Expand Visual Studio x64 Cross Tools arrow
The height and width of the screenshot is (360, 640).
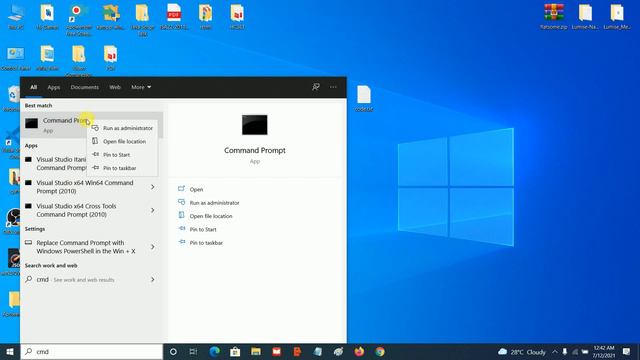[x=153, y=210]
